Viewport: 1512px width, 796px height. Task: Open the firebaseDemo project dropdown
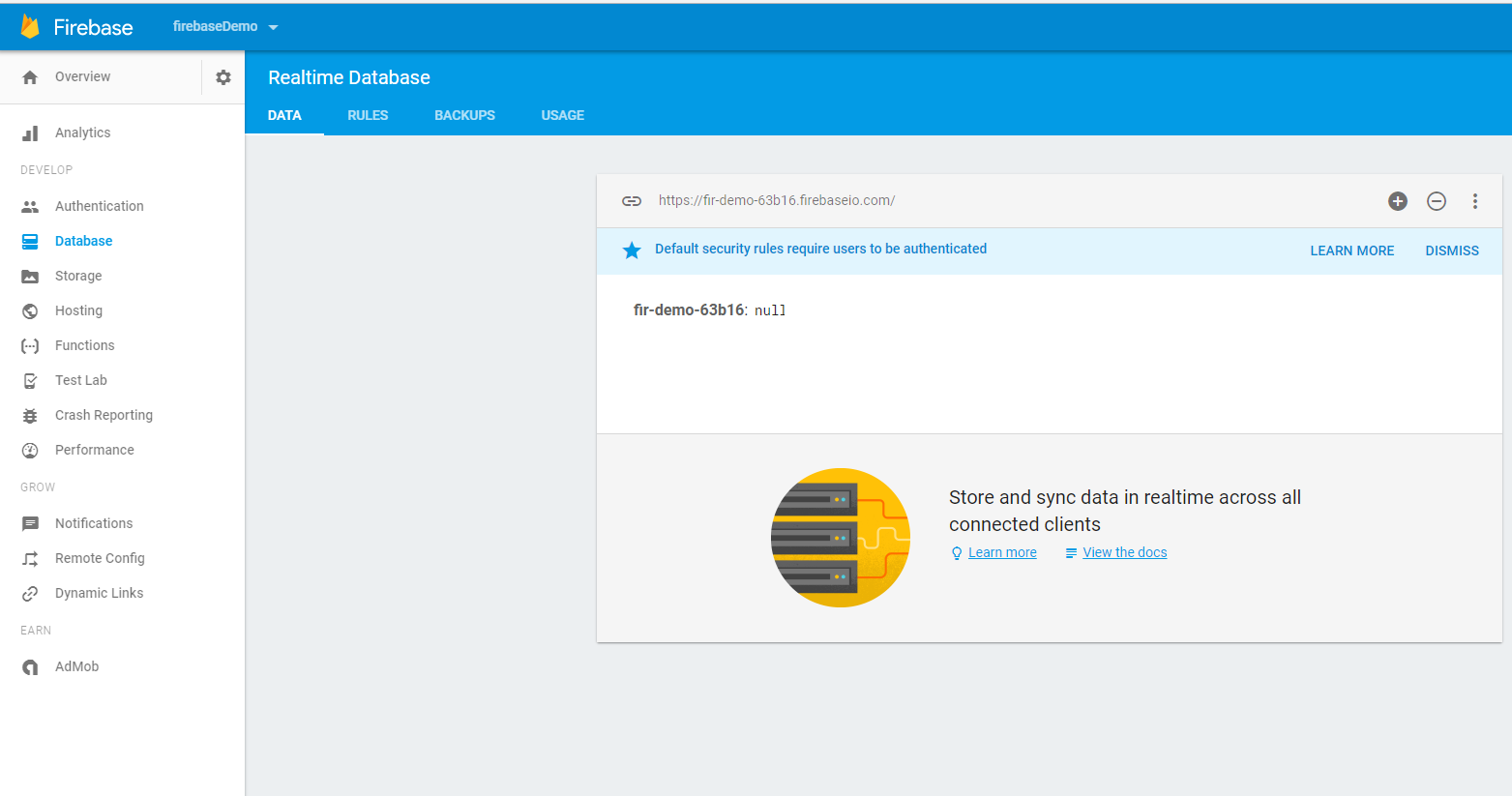pos(225,27)
